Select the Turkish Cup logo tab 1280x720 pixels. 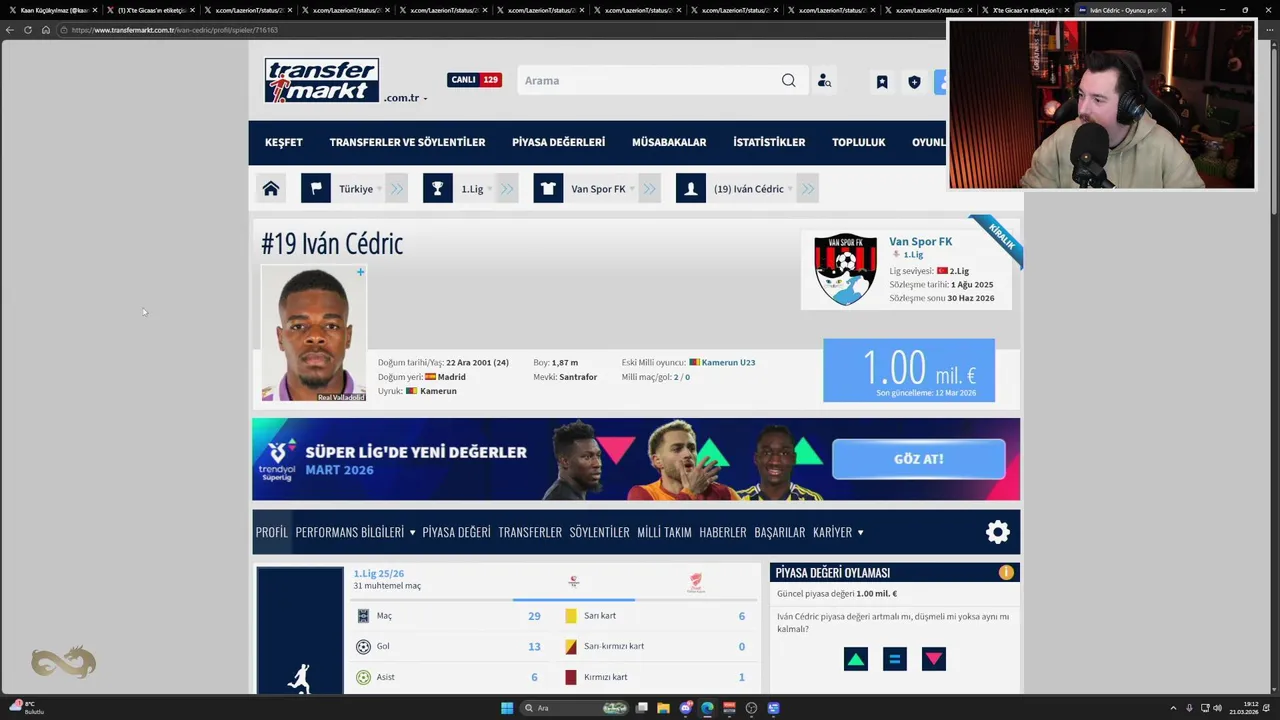pos(696,583)
